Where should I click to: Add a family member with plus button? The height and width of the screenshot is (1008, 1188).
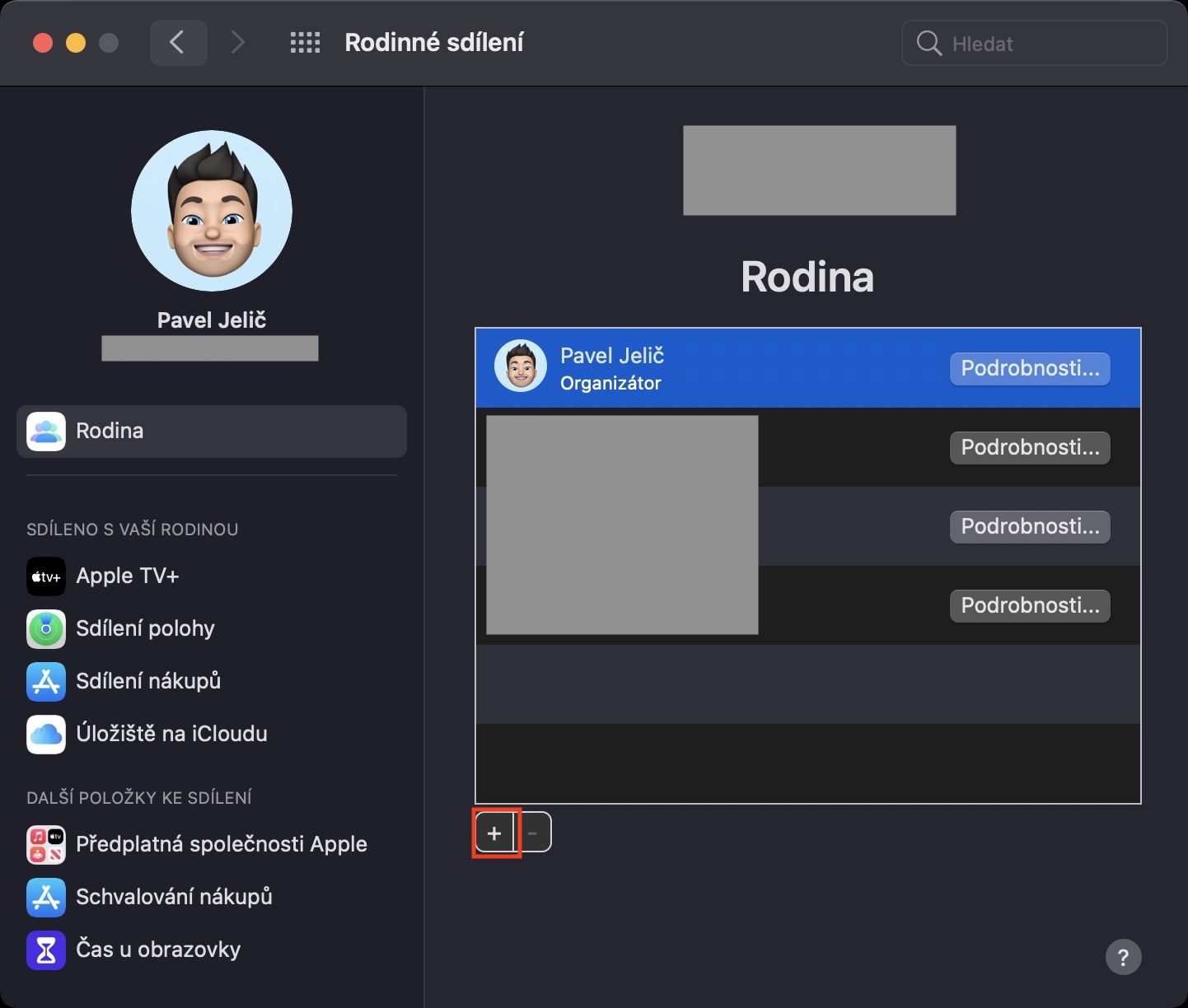[494, 833]
